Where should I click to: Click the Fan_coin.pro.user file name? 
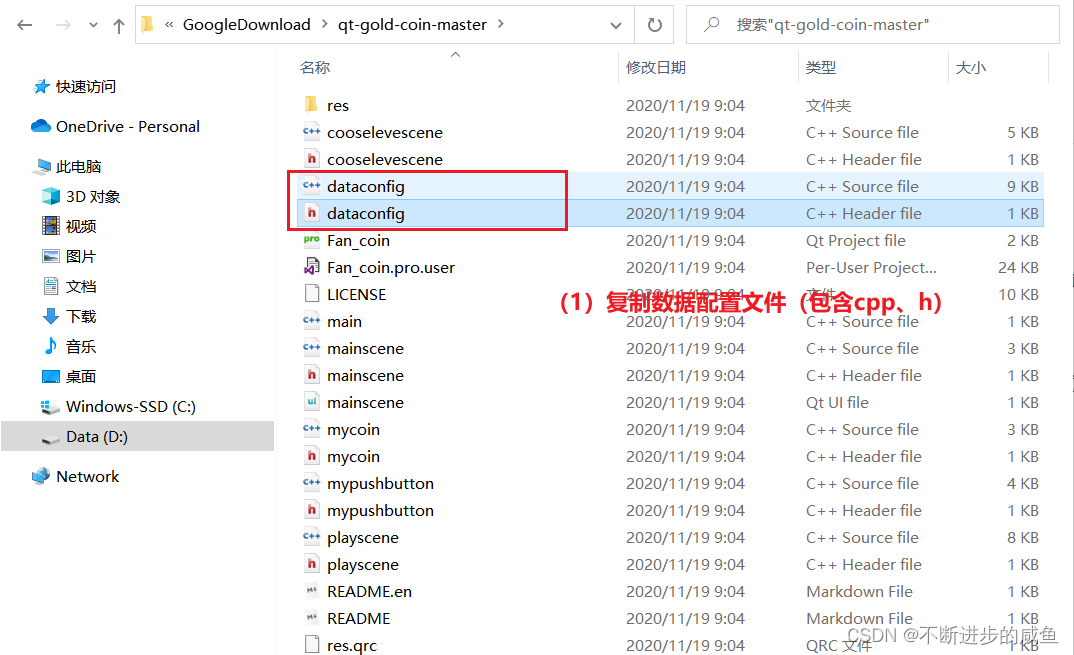pyautogui.click(x=391, y=268)
